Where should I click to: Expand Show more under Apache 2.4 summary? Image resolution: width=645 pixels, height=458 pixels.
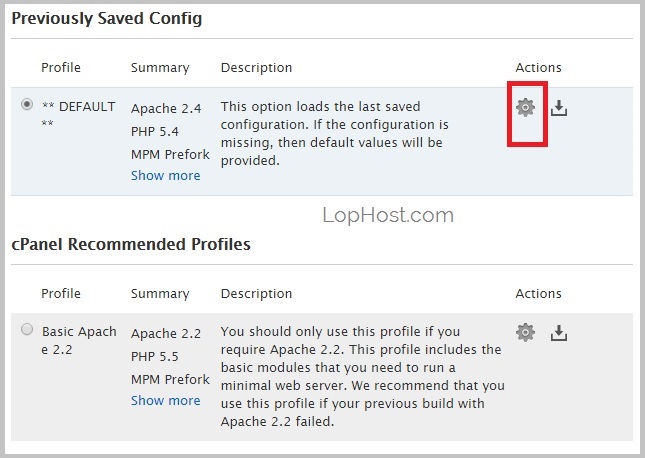click(165, 176)
